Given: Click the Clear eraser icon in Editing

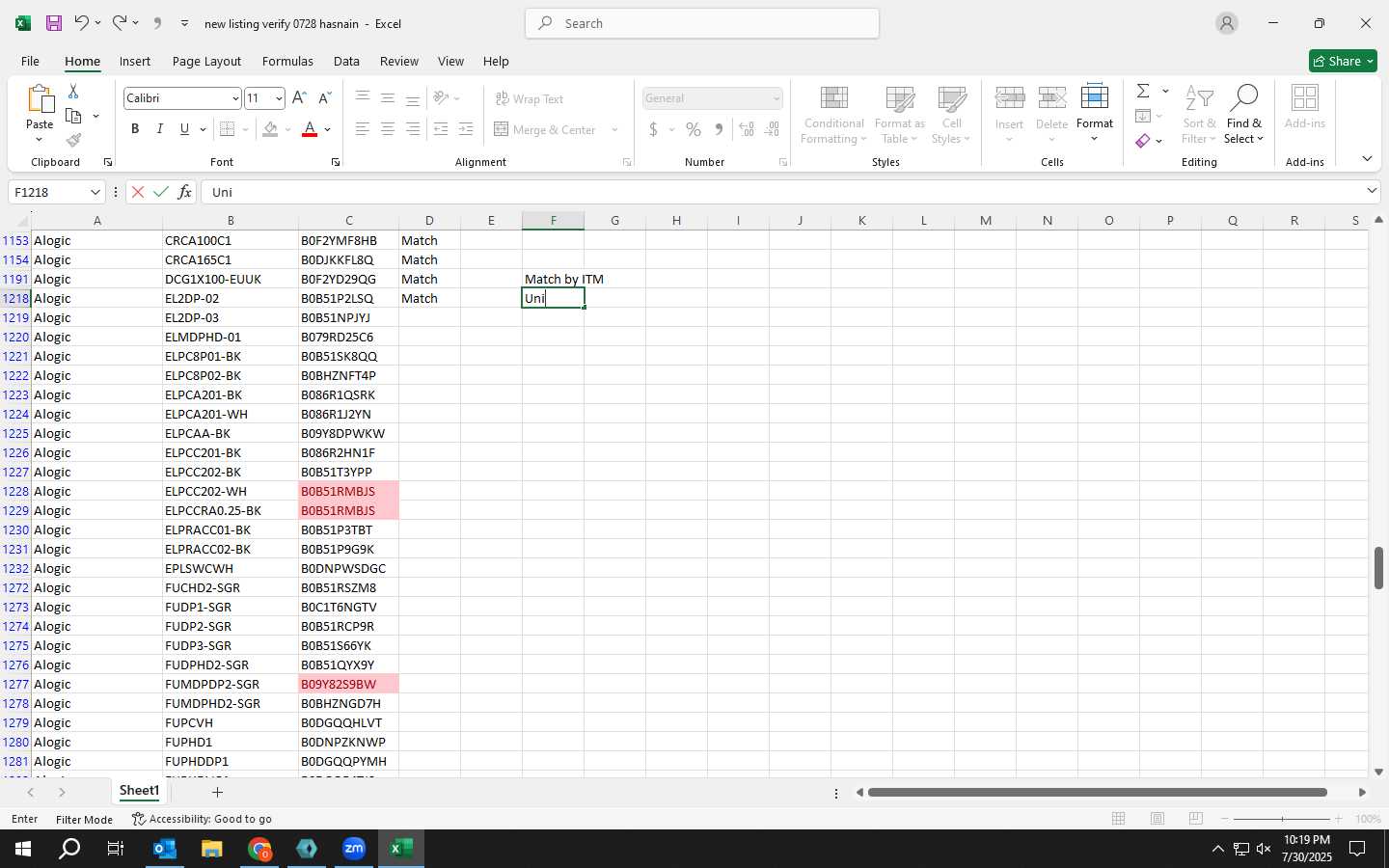Looking at the screenshot, I should pyautogui.click(x=1143, y=141).
